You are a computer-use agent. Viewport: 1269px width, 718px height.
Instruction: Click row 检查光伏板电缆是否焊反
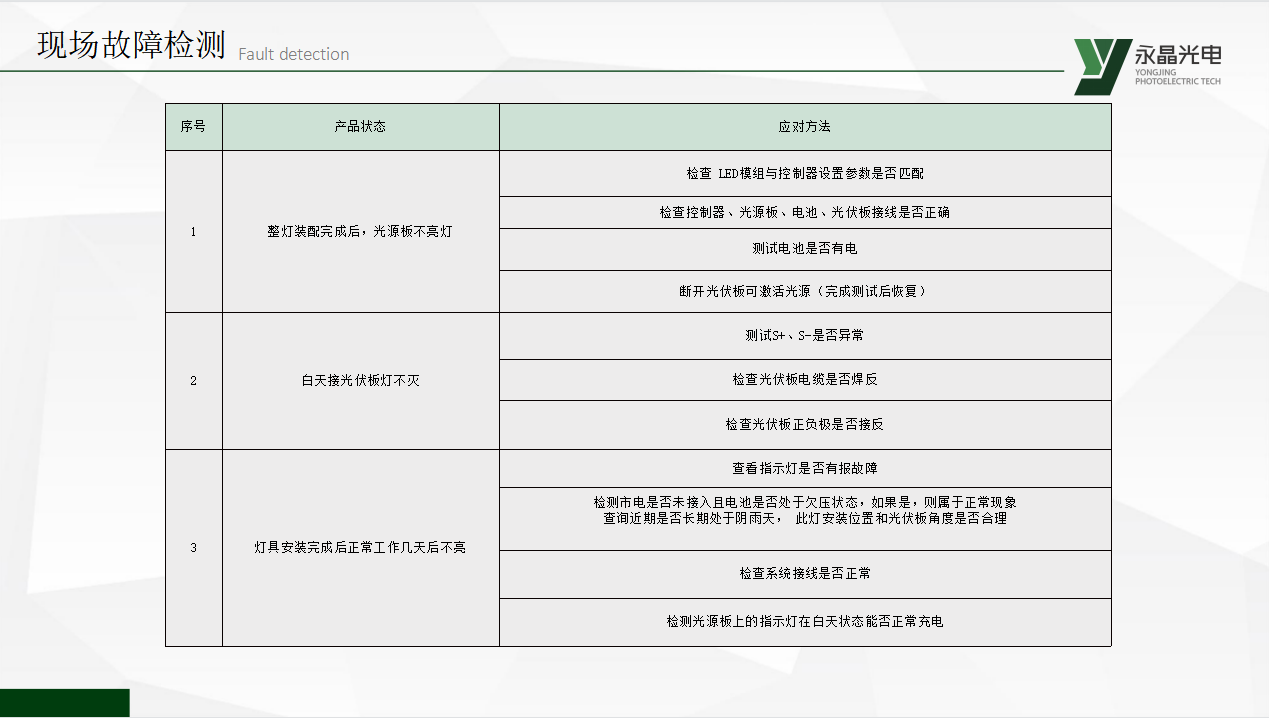tap(805, 380)
